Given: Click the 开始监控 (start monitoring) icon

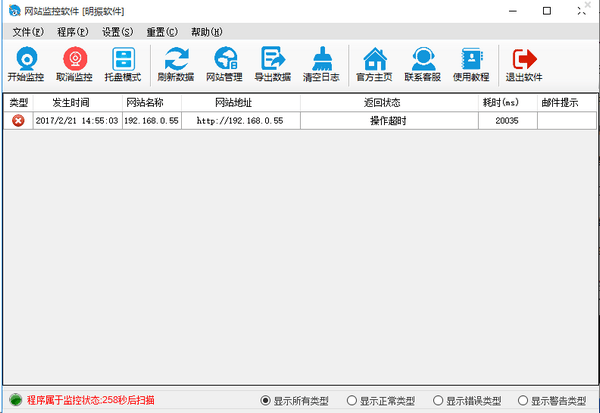Looking at the screenshot, I should pos(25,59).
